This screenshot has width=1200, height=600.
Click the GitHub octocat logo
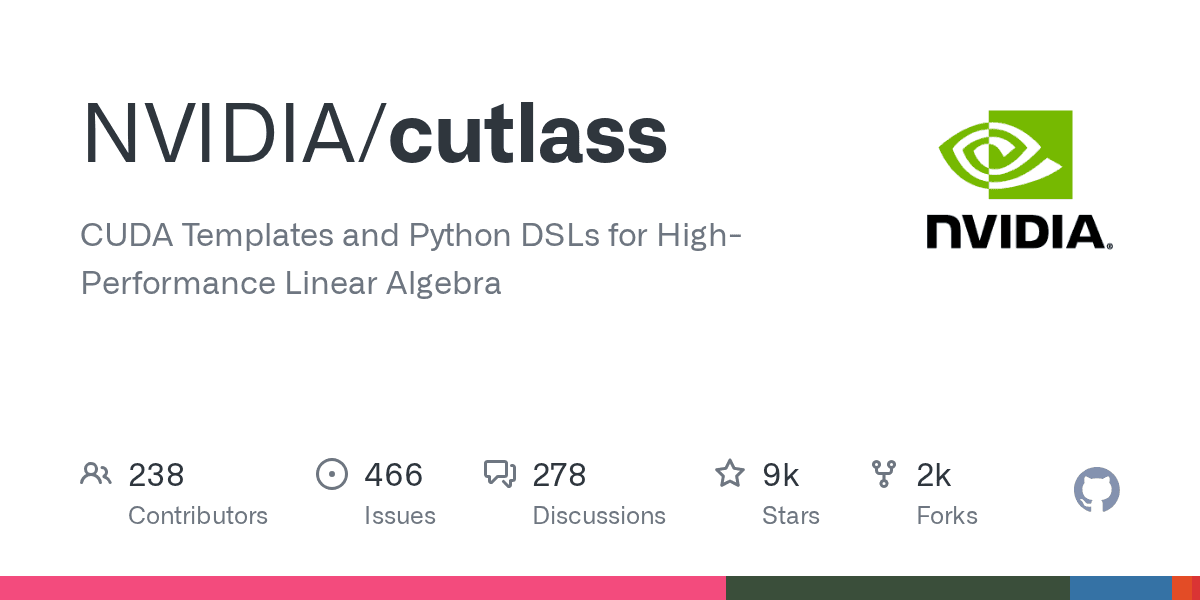[1096, 490]
